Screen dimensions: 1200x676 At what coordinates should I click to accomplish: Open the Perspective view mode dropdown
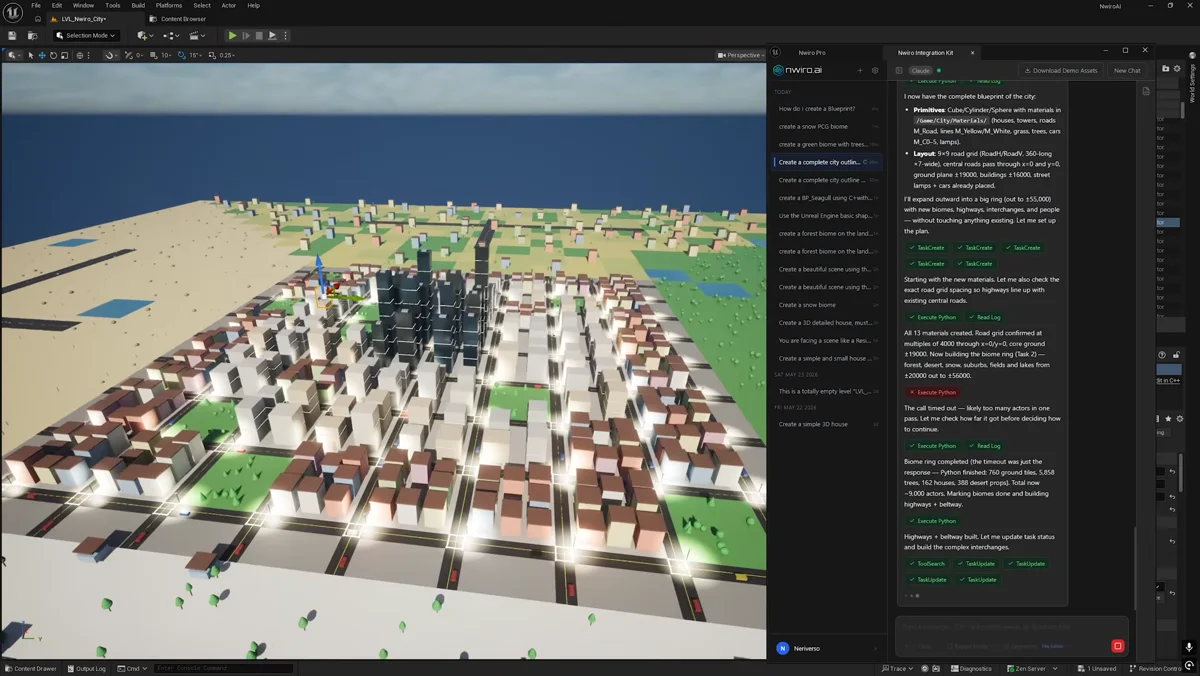740,55
